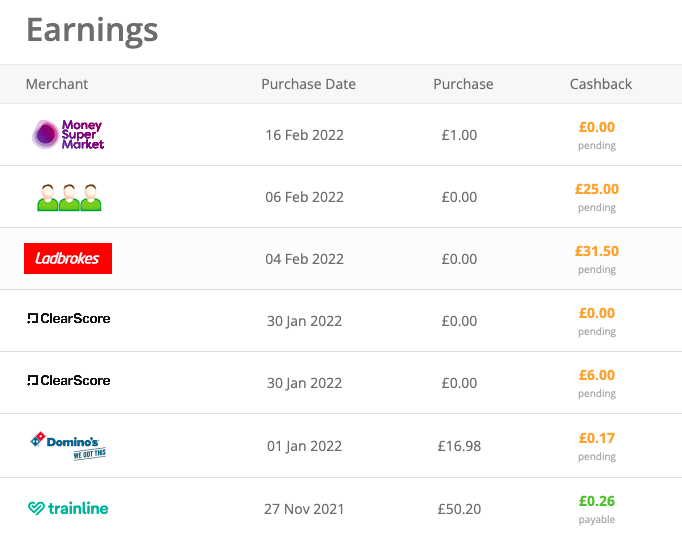Select the £25.00 pending cashback amount

pyautogui.click(x=597, y=189)
